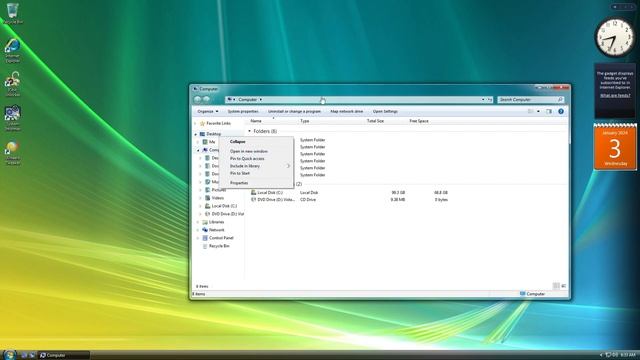Toggle the preview pane icon in the toolbar
640x360 pixels.
(x=549, y=111)
